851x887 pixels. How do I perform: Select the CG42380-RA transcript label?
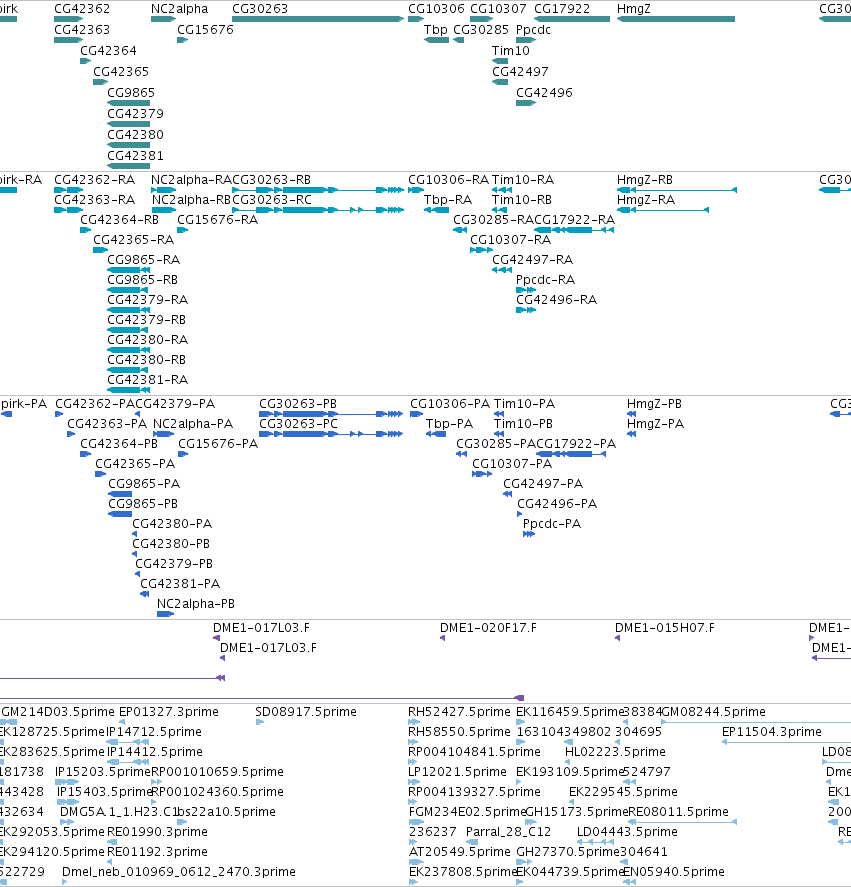coord(148,339)
